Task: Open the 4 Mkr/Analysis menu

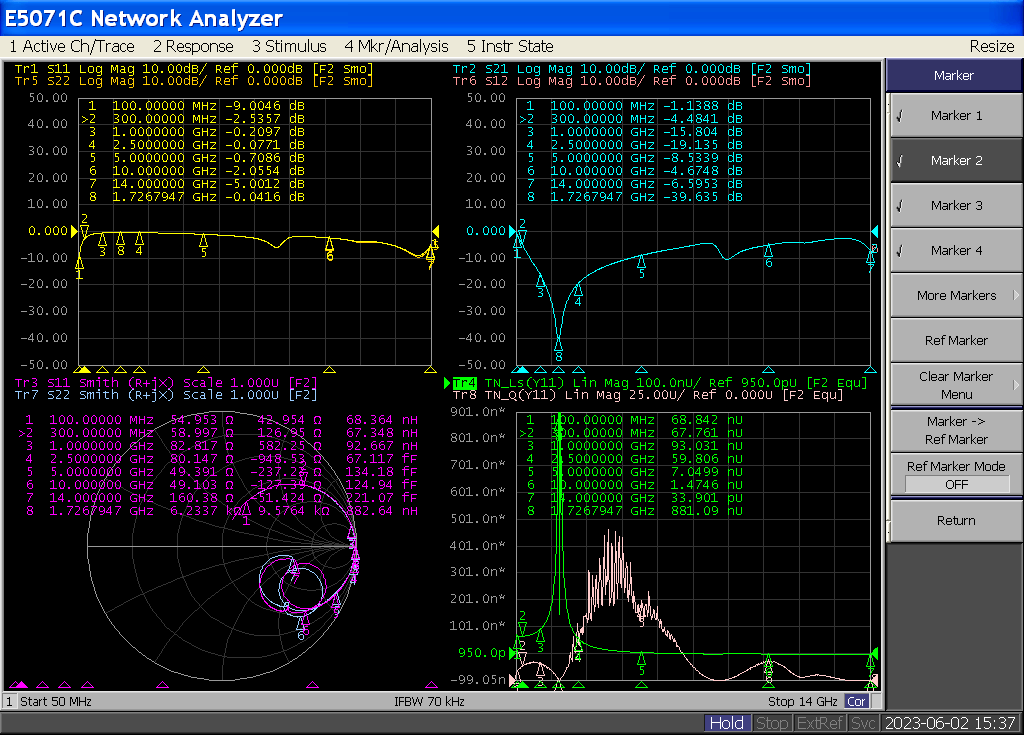Action: pyautogui.click(x=396, y=46)
